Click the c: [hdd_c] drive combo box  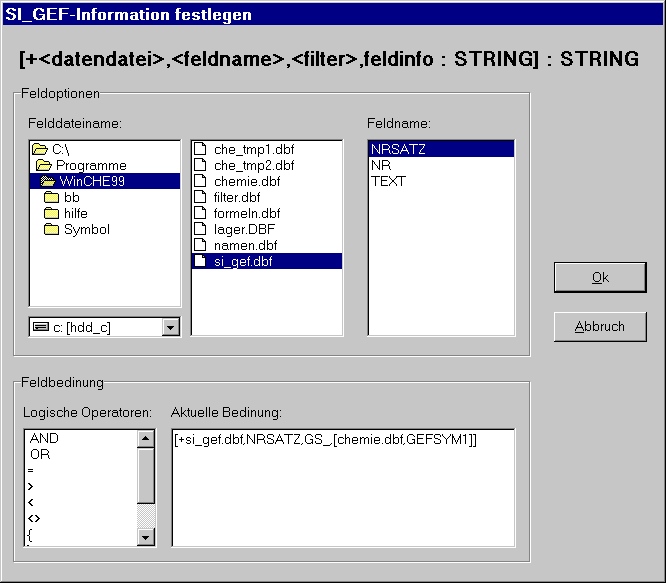pos(95,327)
